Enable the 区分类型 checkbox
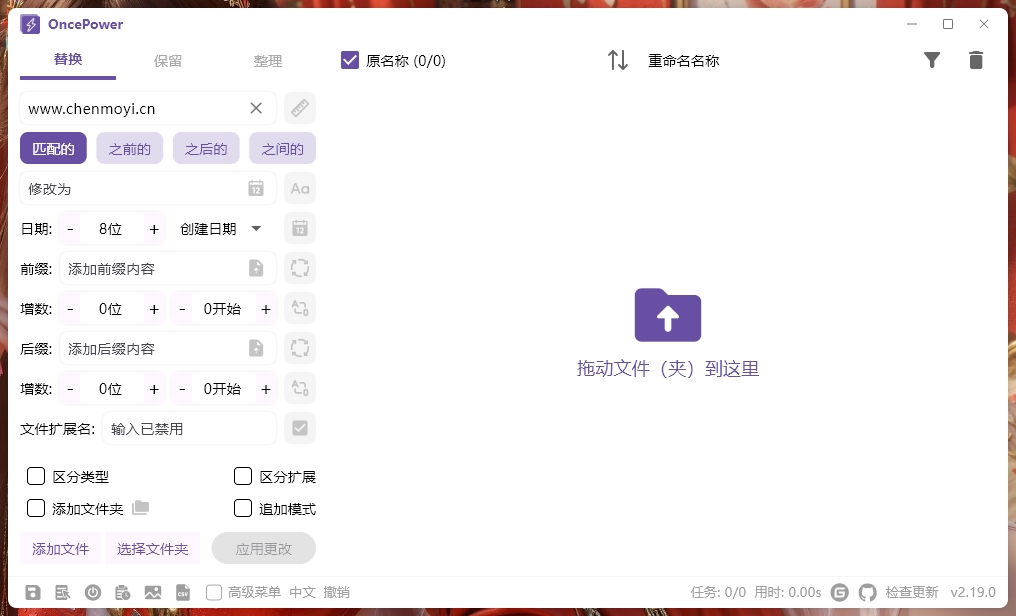Image resolution: width=1016 pixels, height=616 pixels. [36, 476]
